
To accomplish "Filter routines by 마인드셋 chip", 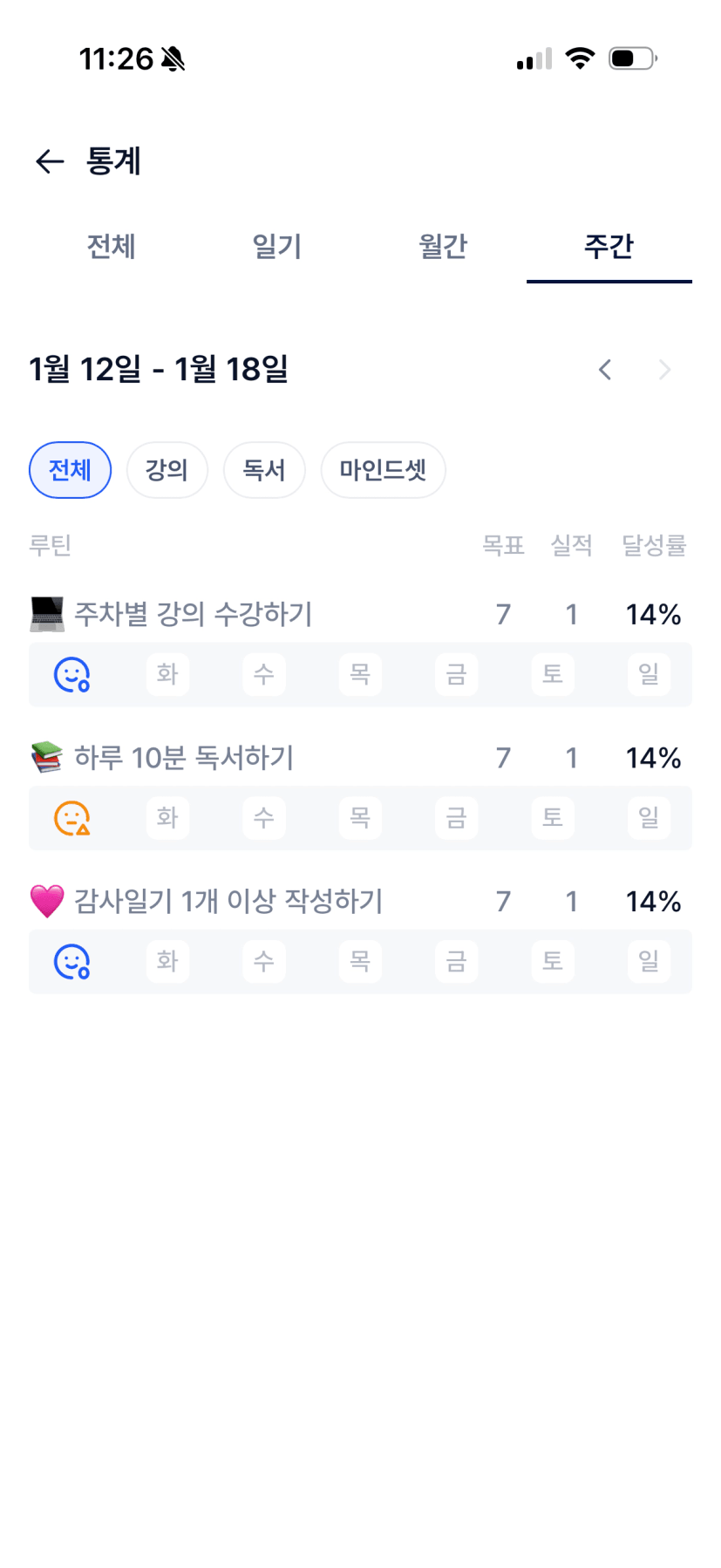I will tap(383, 470).
